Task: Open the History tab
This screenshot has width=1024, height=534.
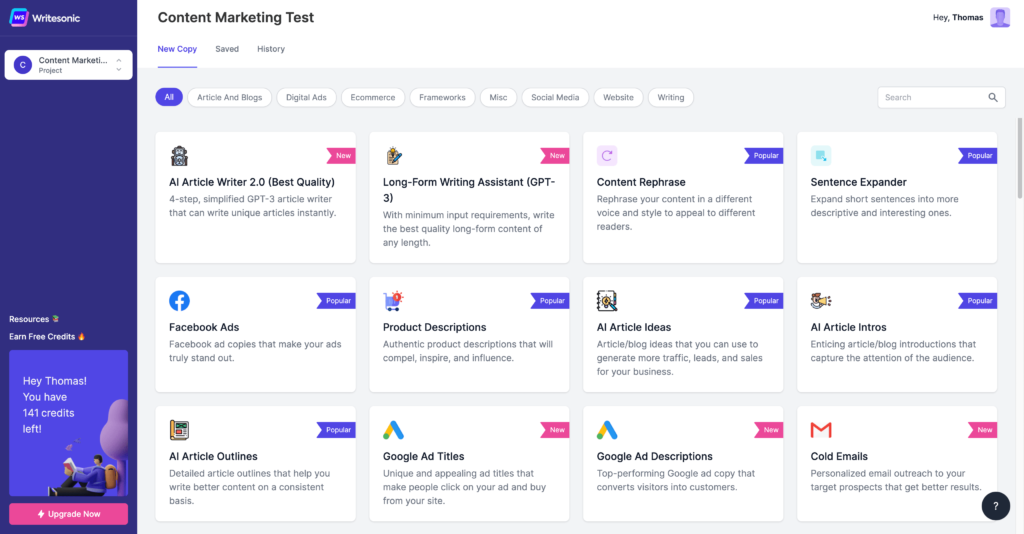Action: point(271,49)
